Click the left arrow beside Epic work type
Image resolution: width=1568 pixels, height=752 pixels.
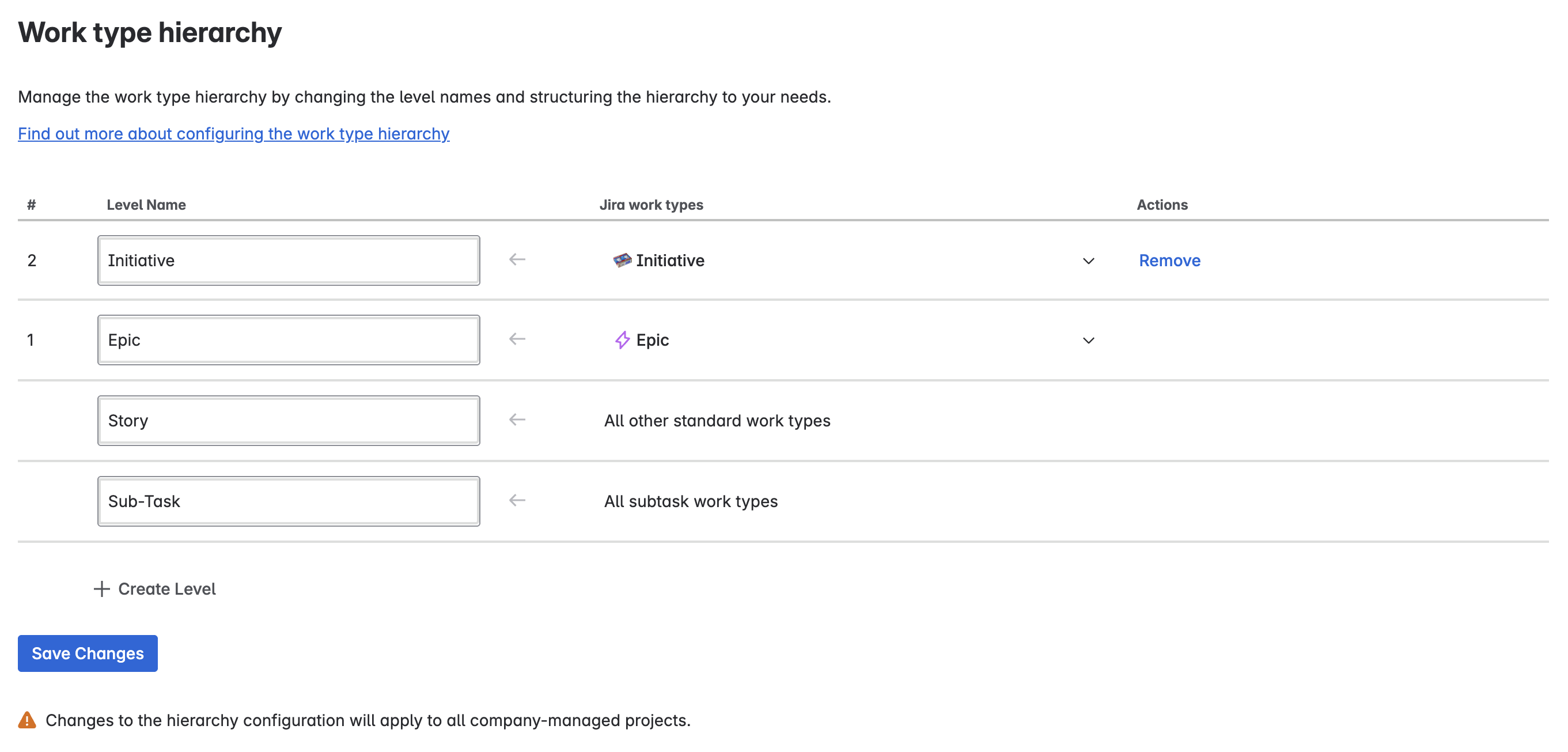517,339
